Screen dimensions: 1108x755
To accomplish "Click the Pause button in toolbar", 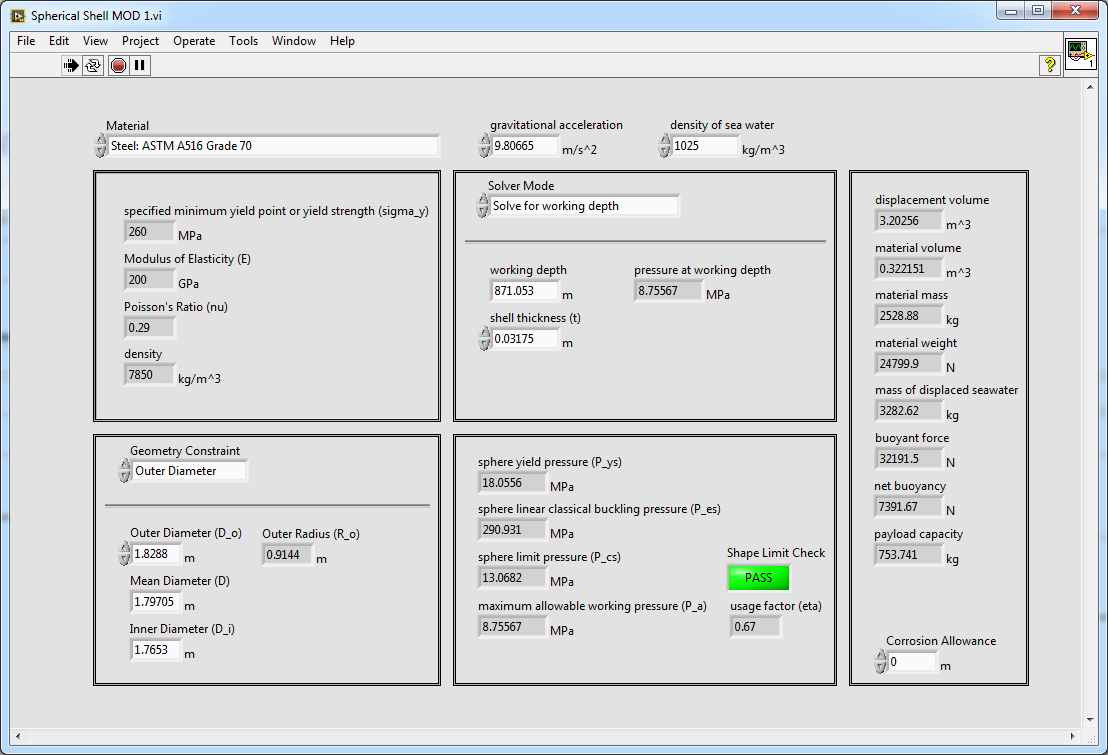I will [140, 65].
